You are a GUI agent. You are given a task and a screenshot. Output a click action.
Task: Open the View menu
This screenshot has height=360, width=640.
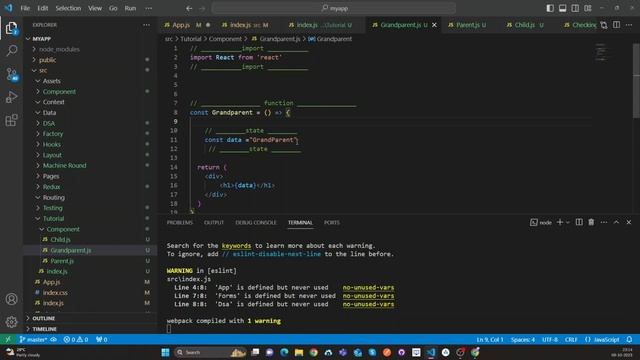(95, 8)
